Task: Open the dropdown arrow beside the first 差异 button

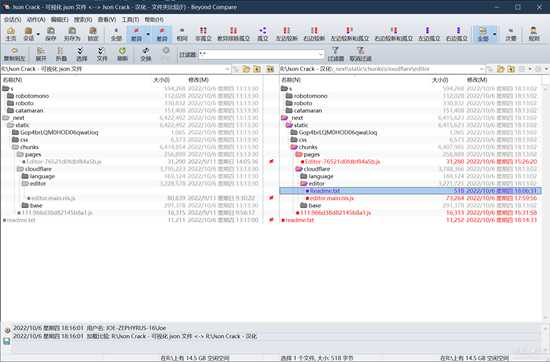Action: 148,34
